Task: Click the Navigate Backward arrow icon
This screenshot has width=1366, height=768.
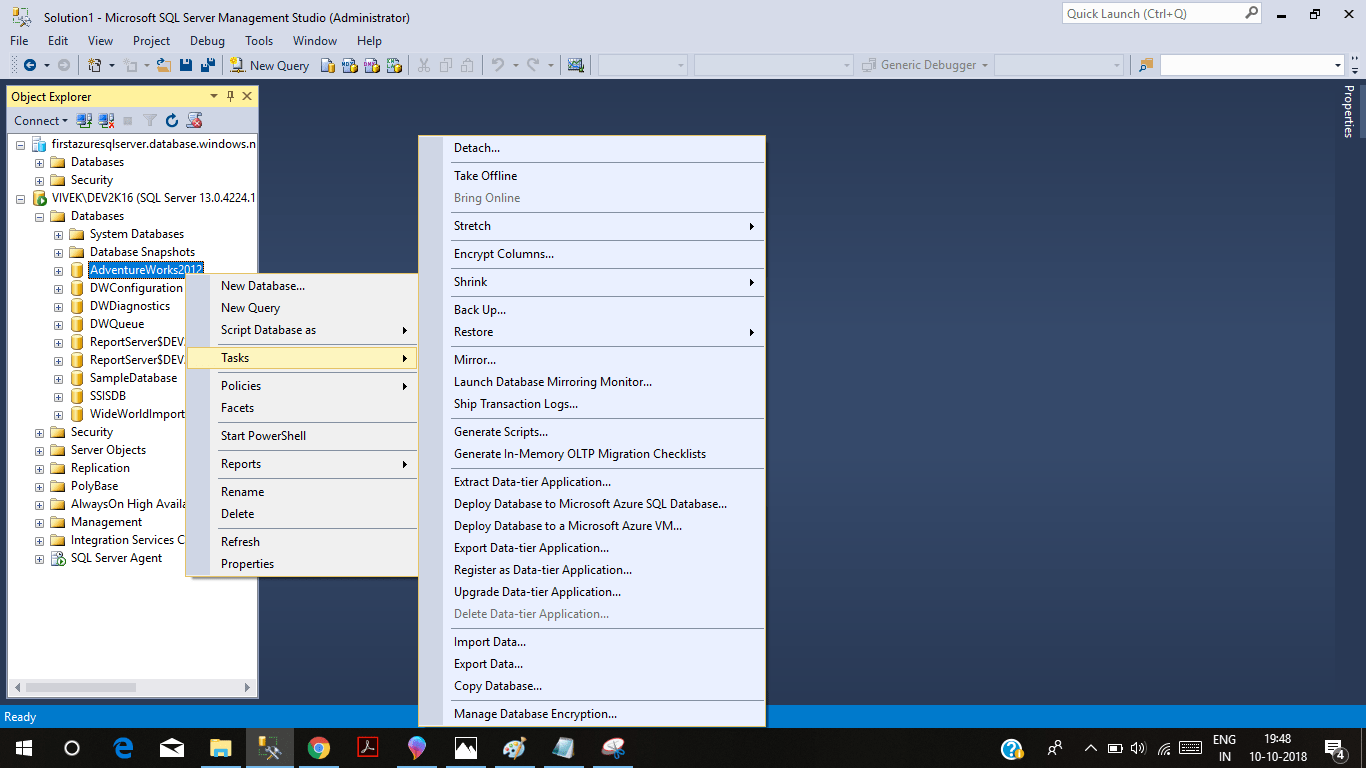Action: (29, 65)
